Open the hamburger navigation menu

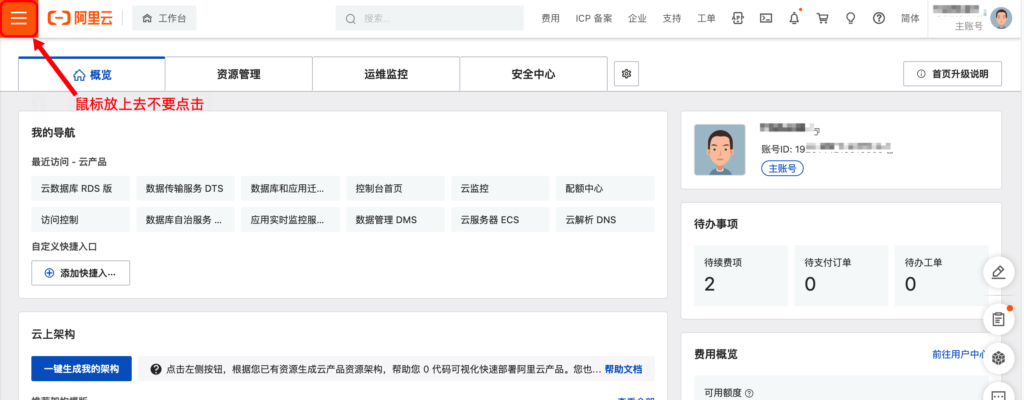point(18,18)
